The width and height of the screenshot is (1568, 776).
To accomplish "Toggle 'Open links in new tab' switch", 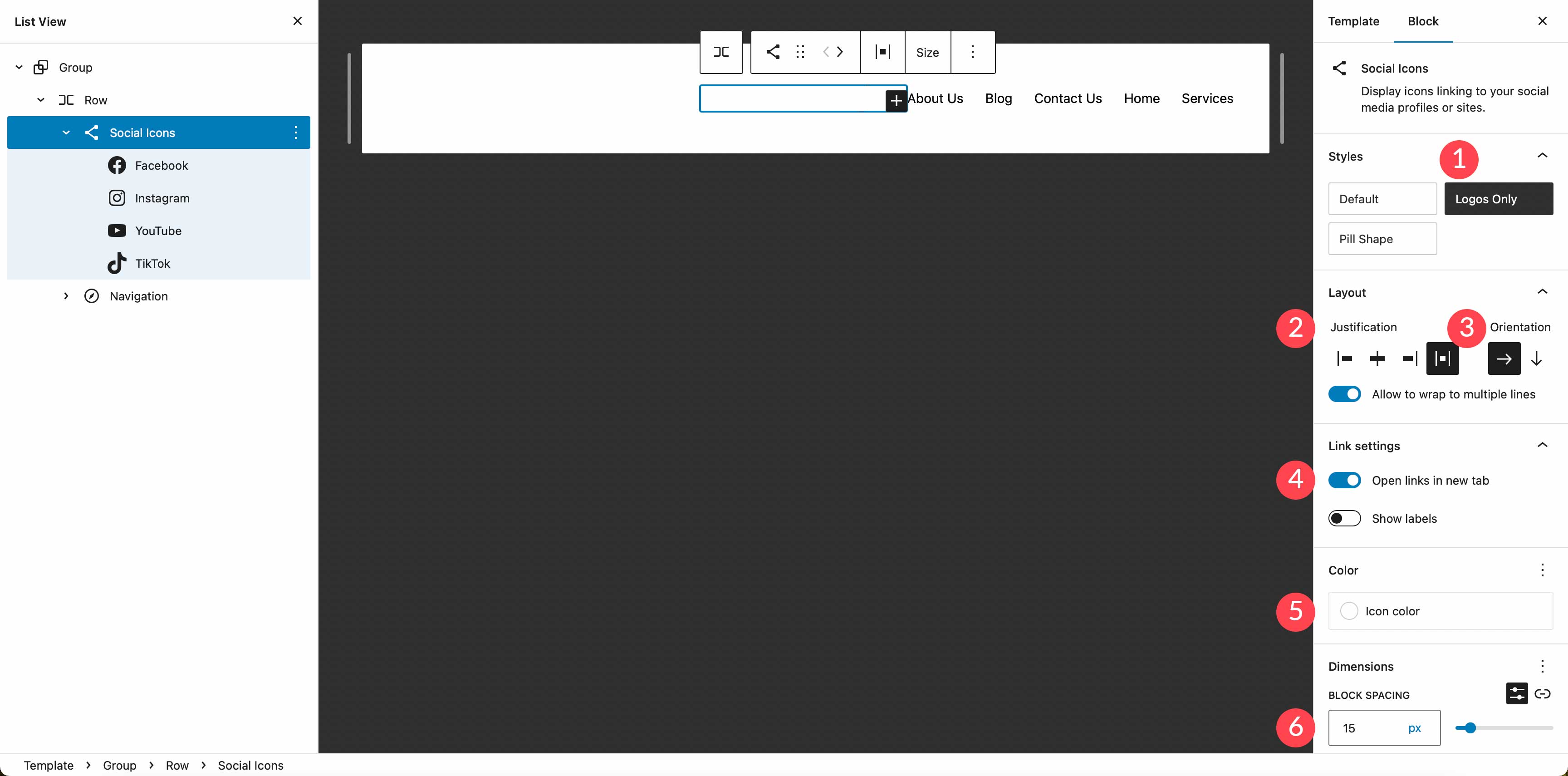I will point(1345,480).
